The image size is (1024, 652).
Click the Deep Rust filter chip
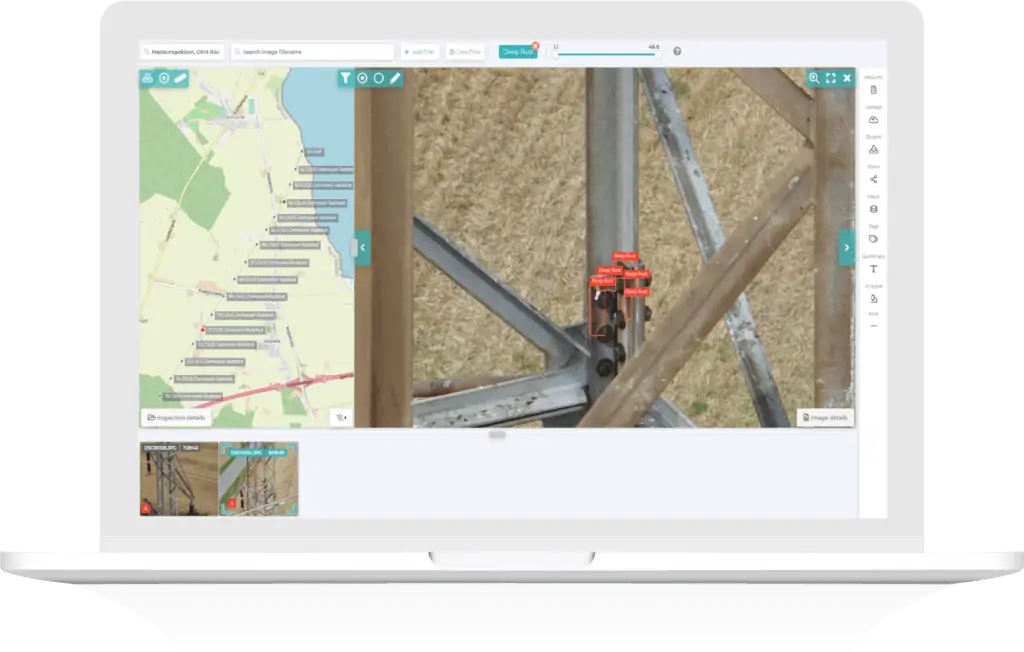point(517,52)
